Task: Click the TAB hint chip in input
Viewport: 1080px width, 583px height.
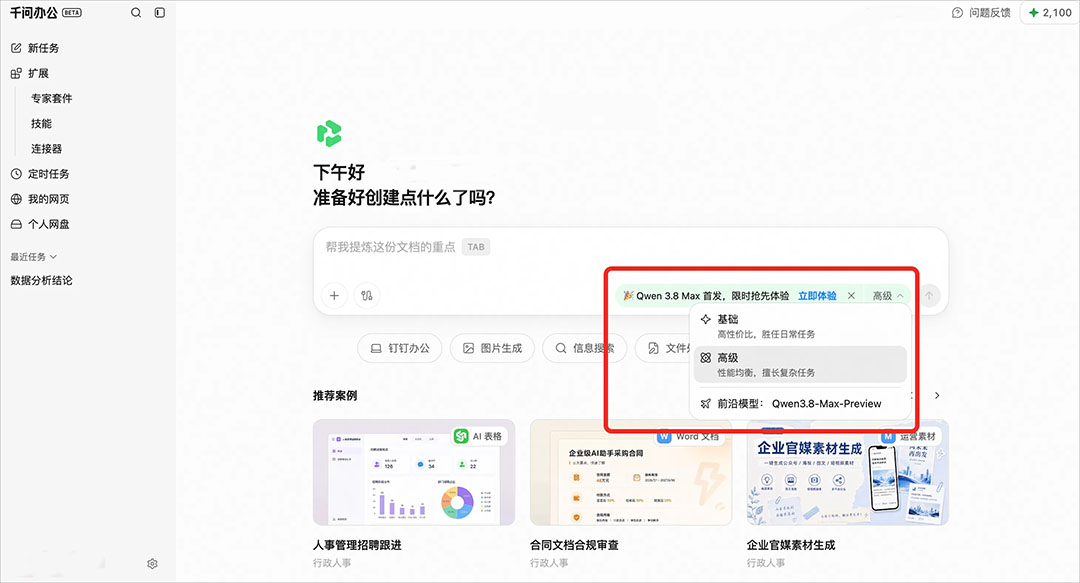Action: 476,247
